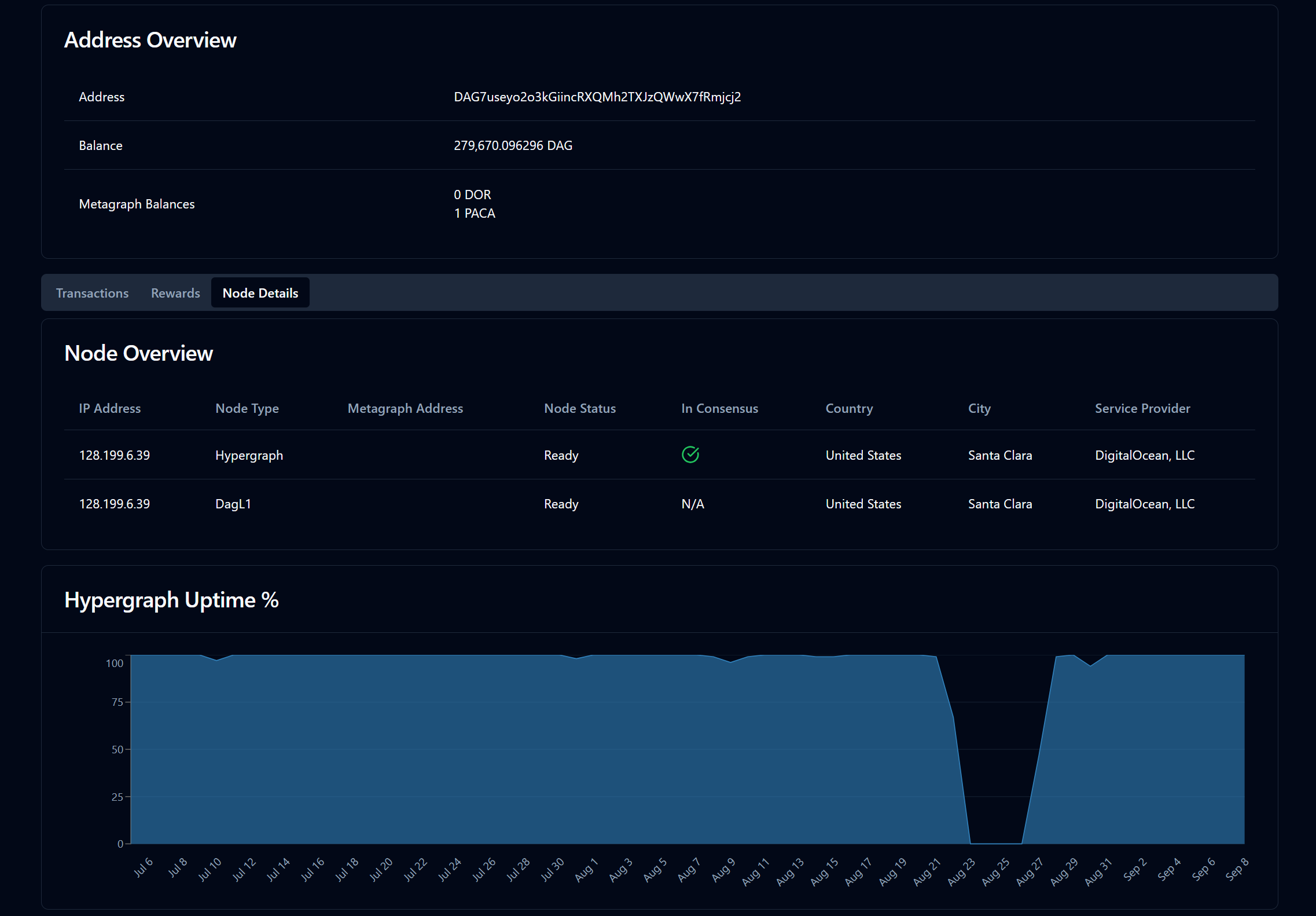Image resolution: width=1316 pixels, height=916 pixels.
Task: Click the 100 value on the uptime y-axis
Action: (114, 663)
